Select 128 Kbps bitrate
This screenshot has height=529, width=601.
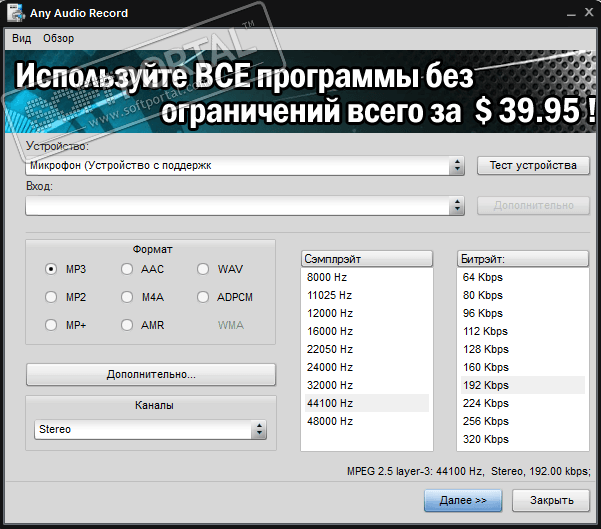click(x=523, y=349)
